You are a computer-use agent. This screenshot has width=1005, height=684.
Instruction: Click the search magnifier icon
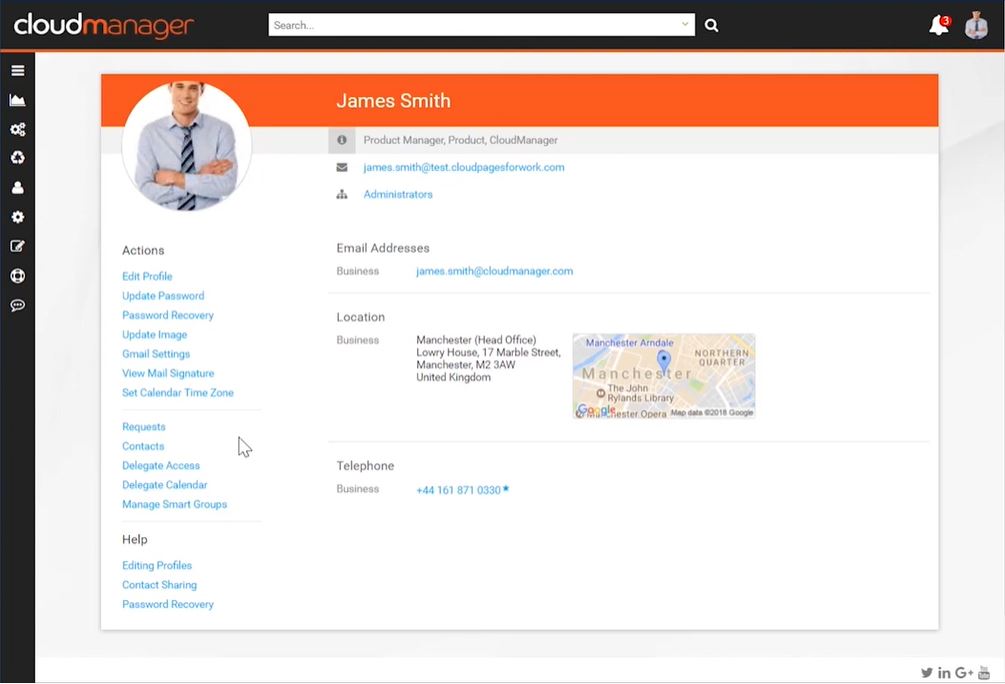click(711, 25)
